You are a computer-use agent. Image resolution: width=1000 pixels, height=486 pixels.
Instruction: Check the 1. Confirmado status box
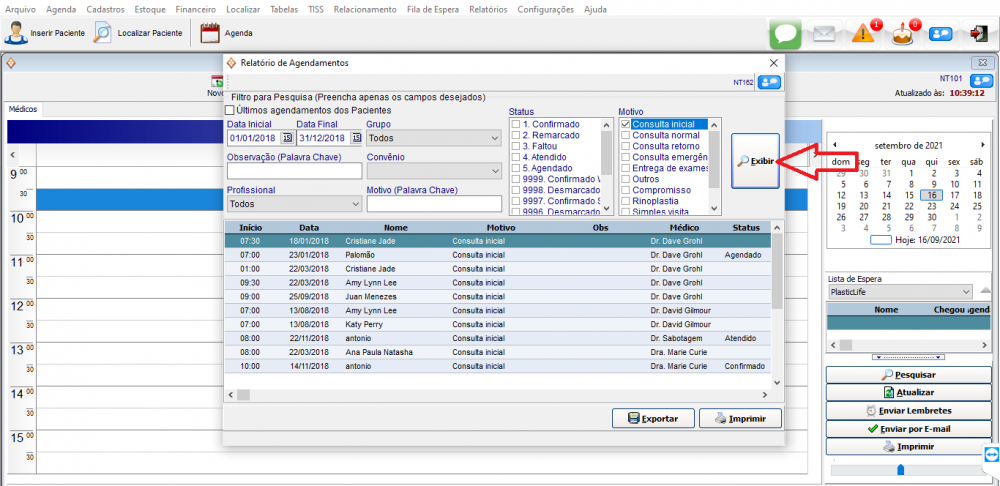tap(515, 124)
